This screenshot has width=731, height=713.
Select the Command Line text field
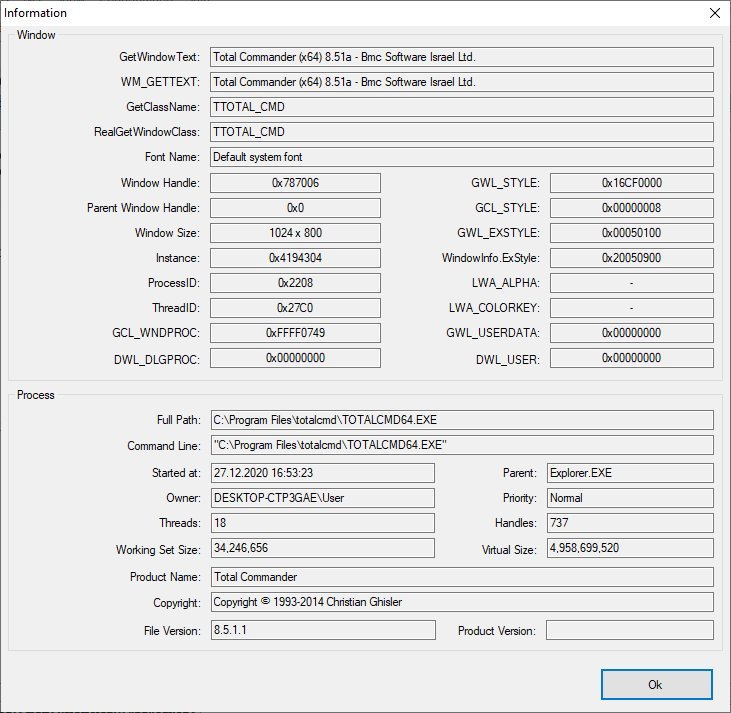pos(461,446)
